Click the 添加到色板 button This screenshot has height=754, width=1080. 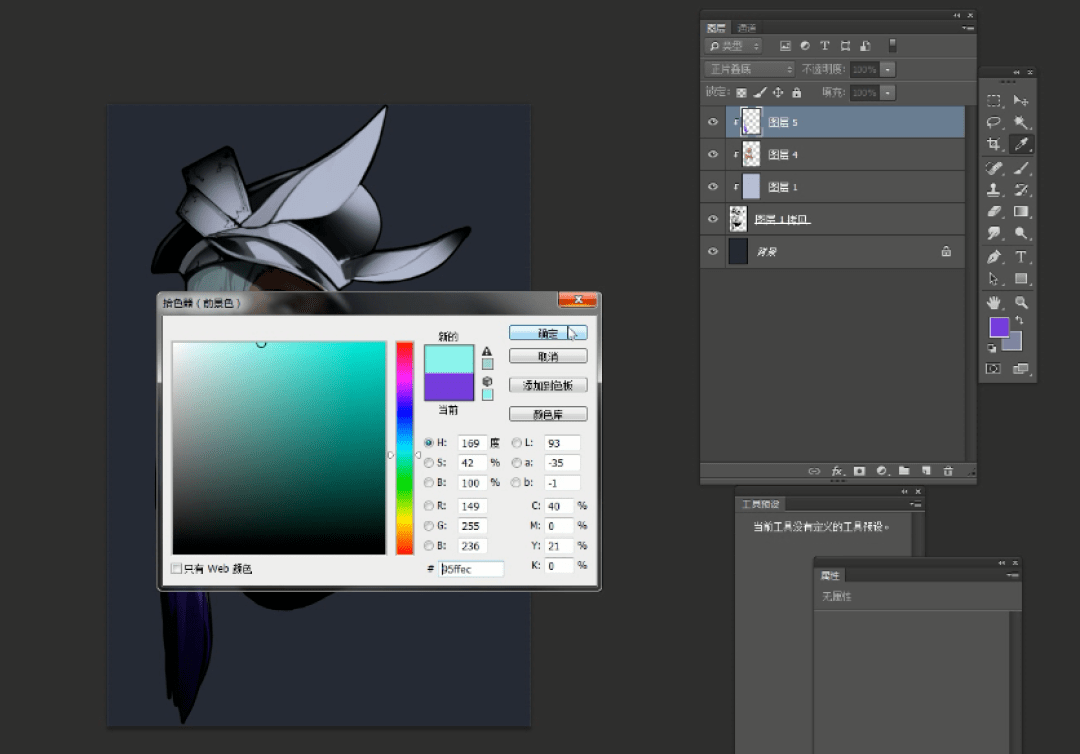tap(547, 385)
